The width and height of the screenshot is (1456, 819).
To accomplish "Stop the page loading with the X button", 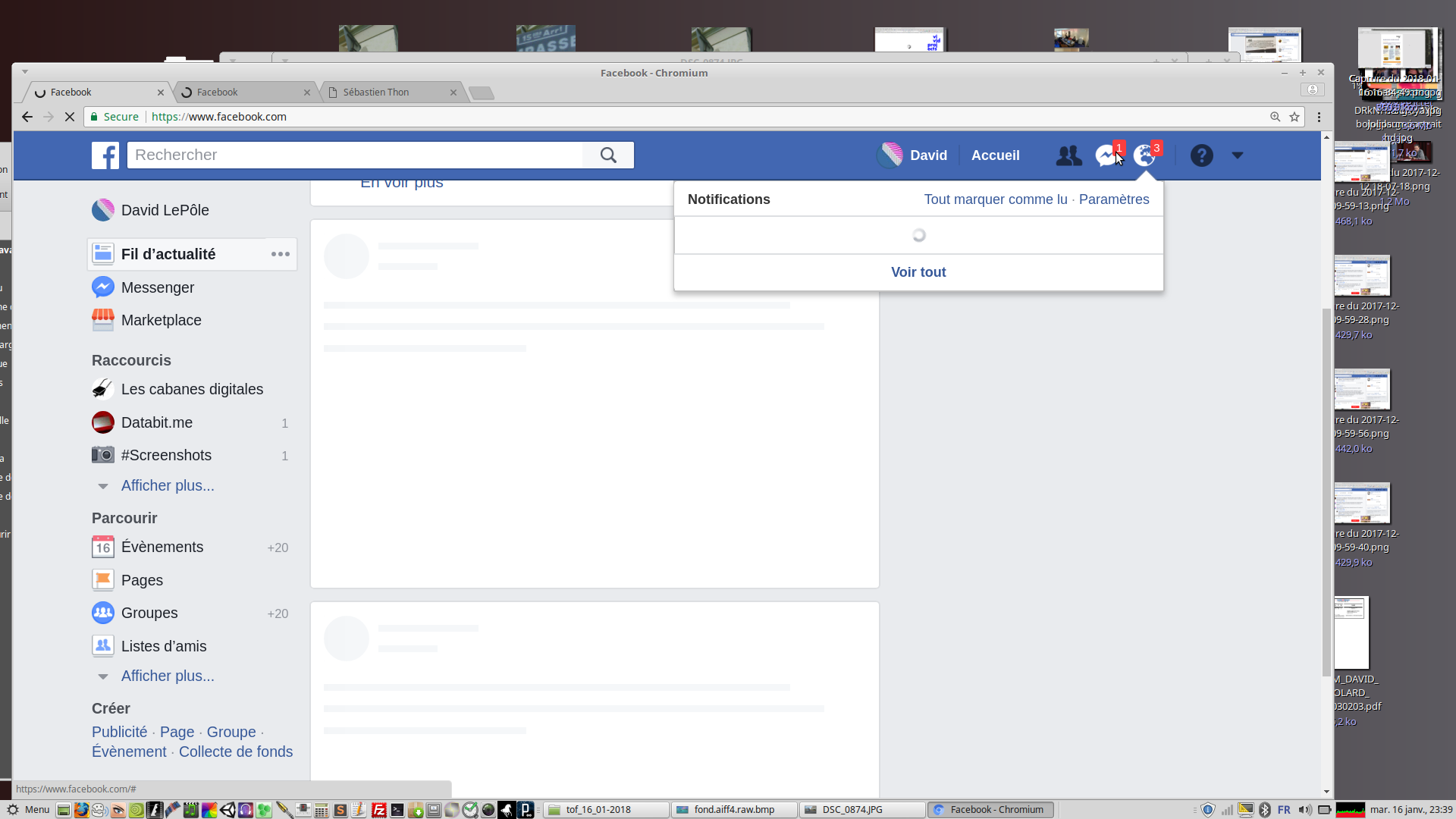I will click(x=69, y=117).
